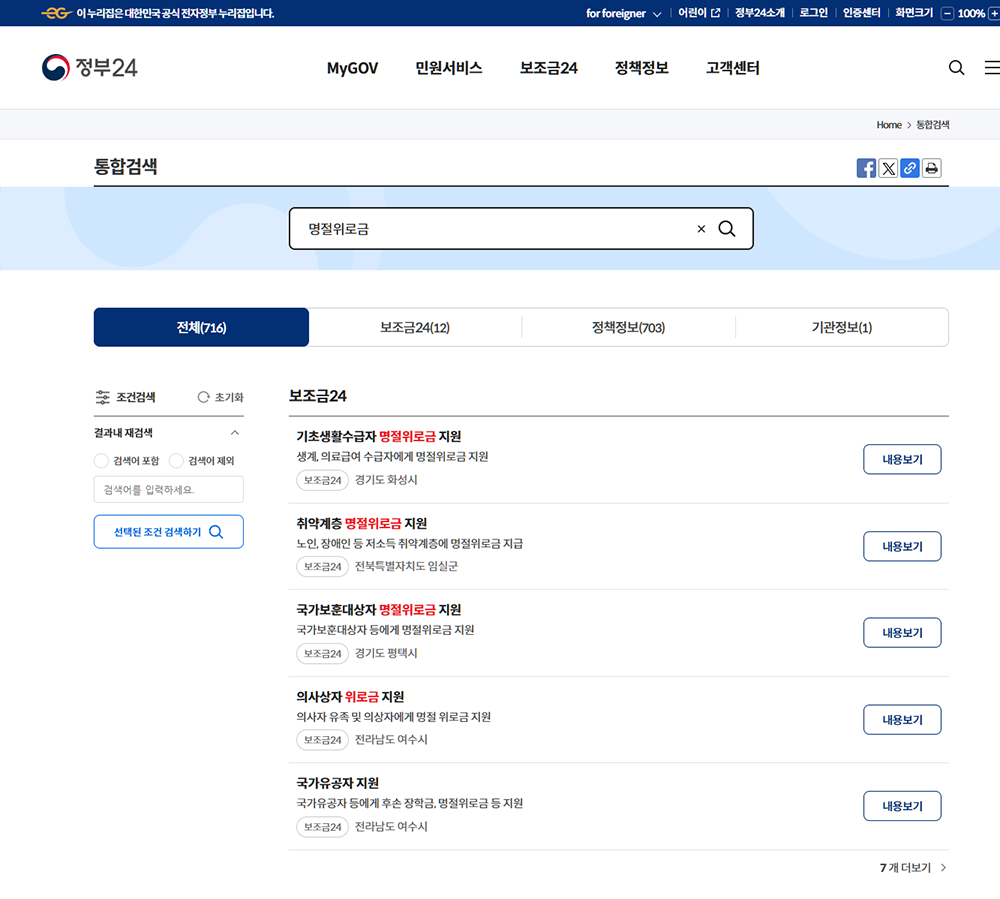
Task: Open the 정책정보 menu in the navigation
Action: [x=641, y=68]
